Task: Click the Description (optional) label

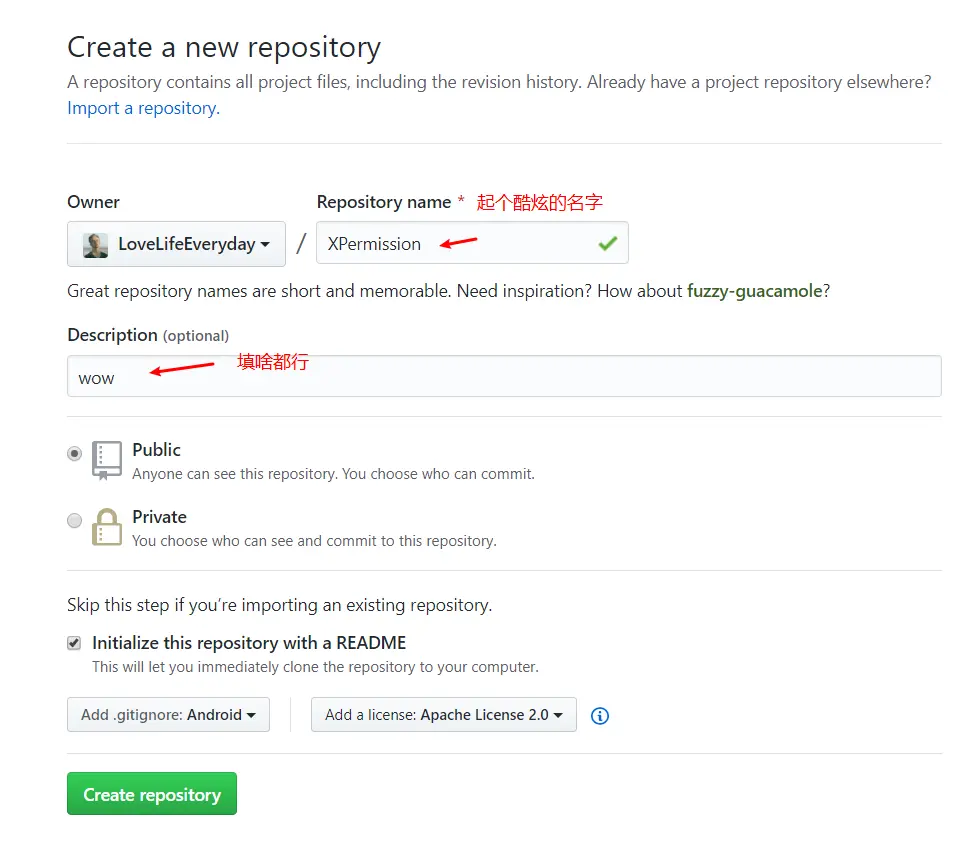Action: 148,336
